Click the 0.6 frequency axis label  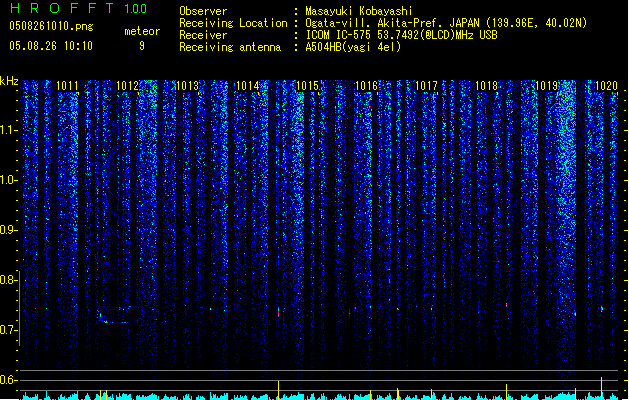[x=9, y=380]
